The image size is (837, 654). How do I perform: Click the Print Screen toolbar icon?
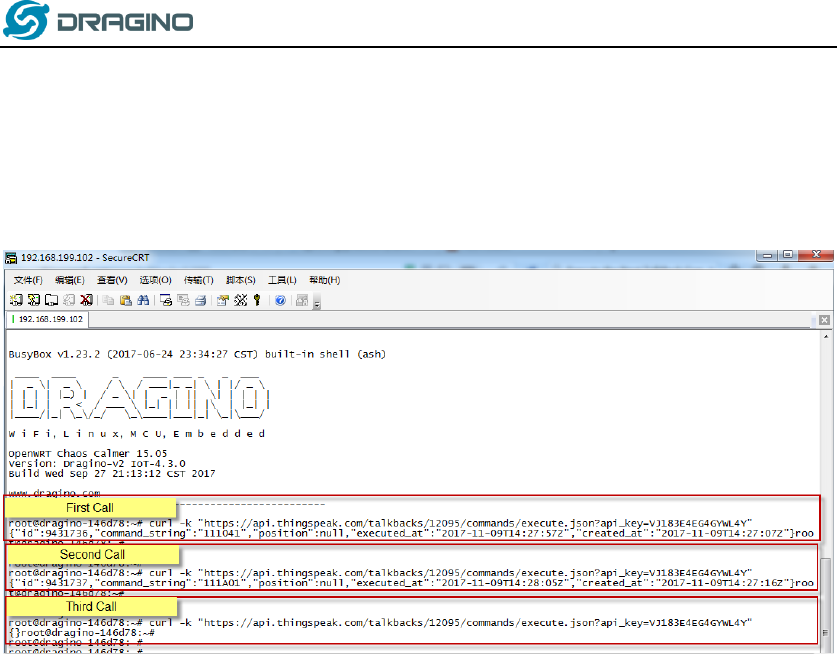(x=166, y=300)
